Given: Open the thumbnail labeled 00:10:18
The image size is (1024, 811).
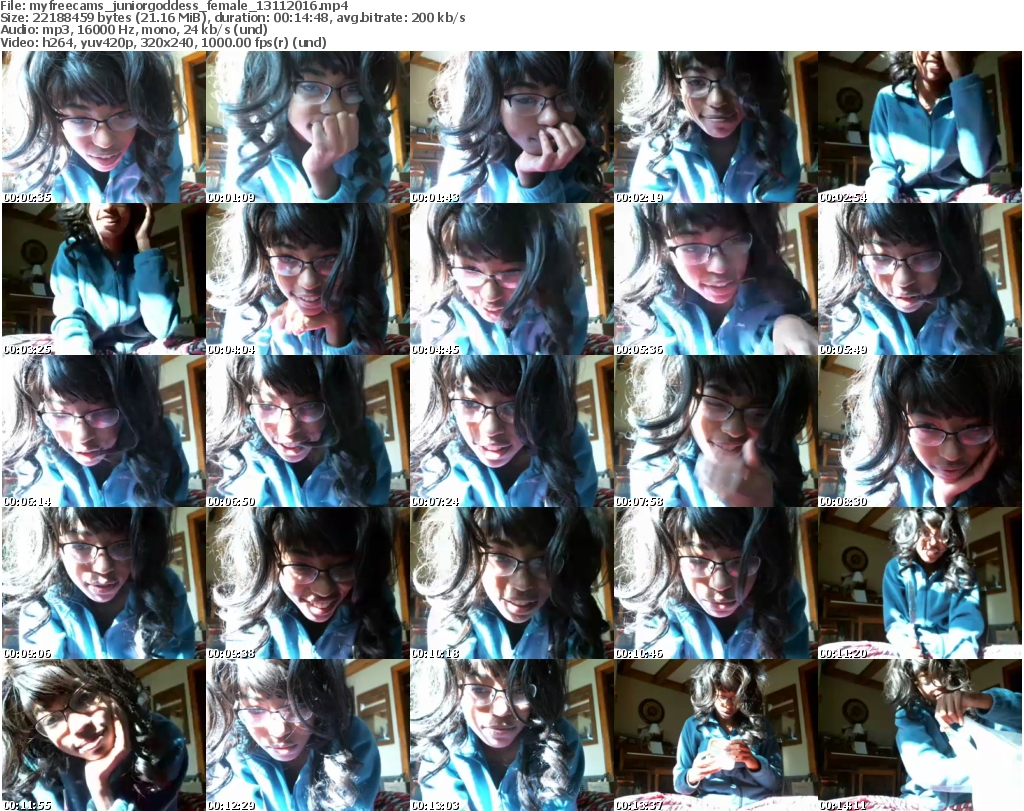Looking at the screenshot, I should 511,583.
